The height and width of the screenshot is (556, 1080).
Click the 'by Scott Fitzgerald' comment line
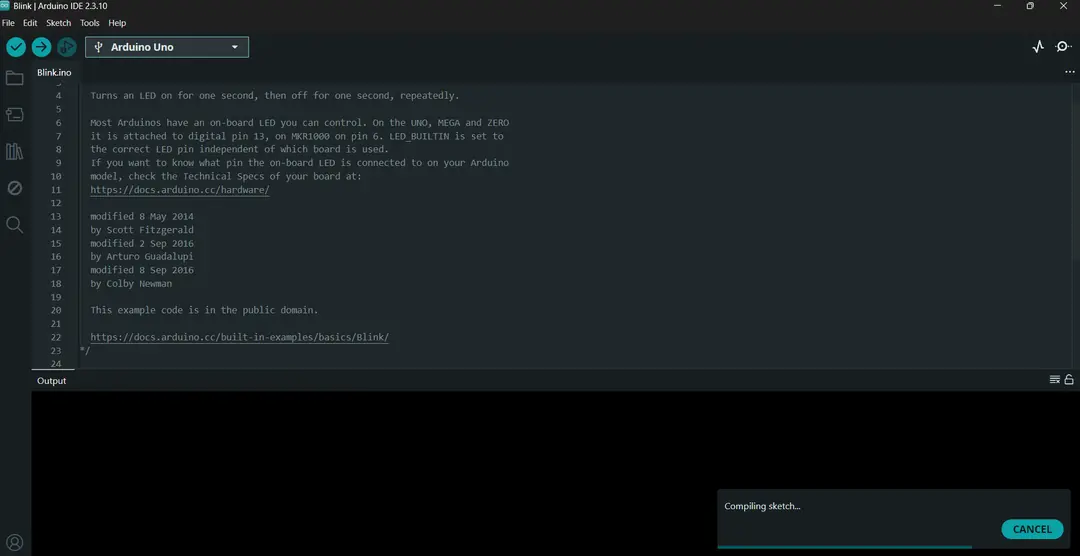click(x=142, y=229)
